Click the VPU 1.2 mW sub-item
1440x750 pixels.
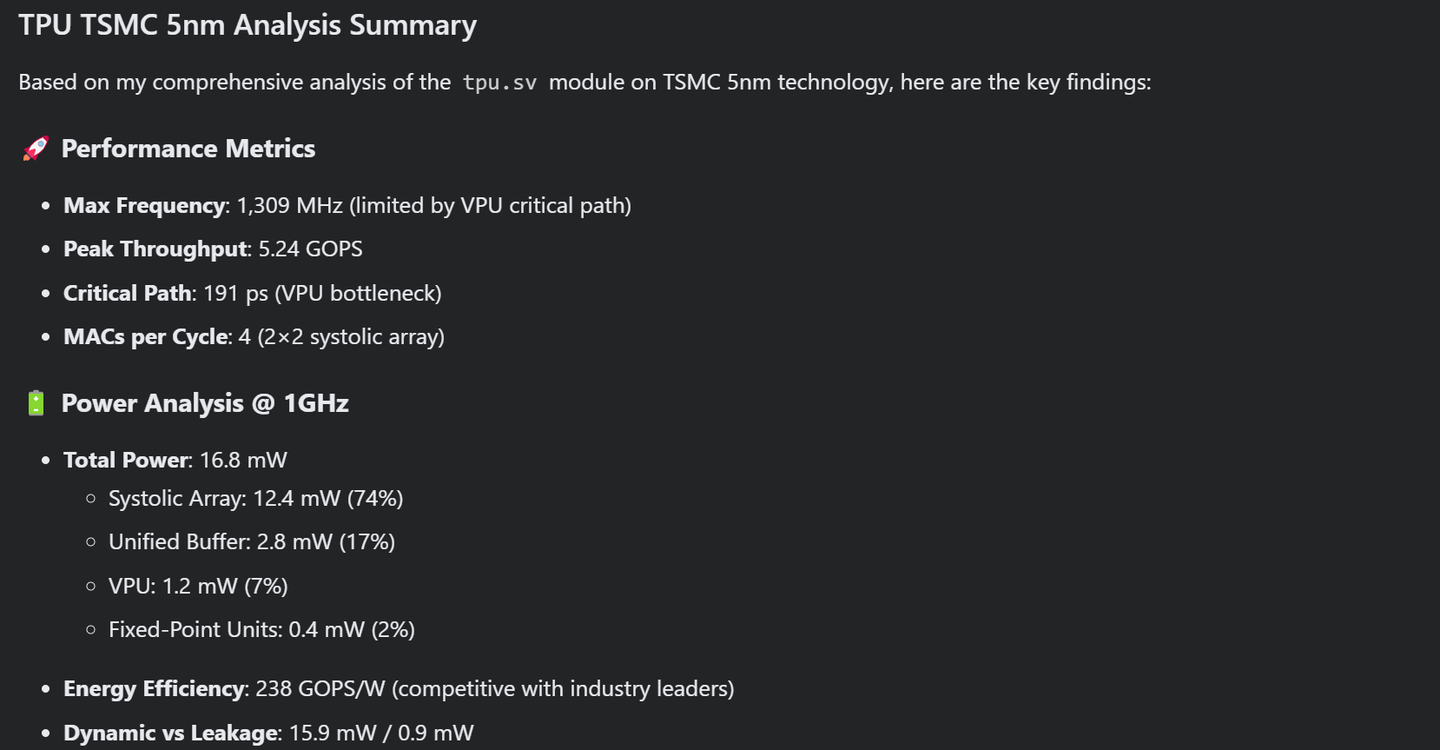coord(198,586)
